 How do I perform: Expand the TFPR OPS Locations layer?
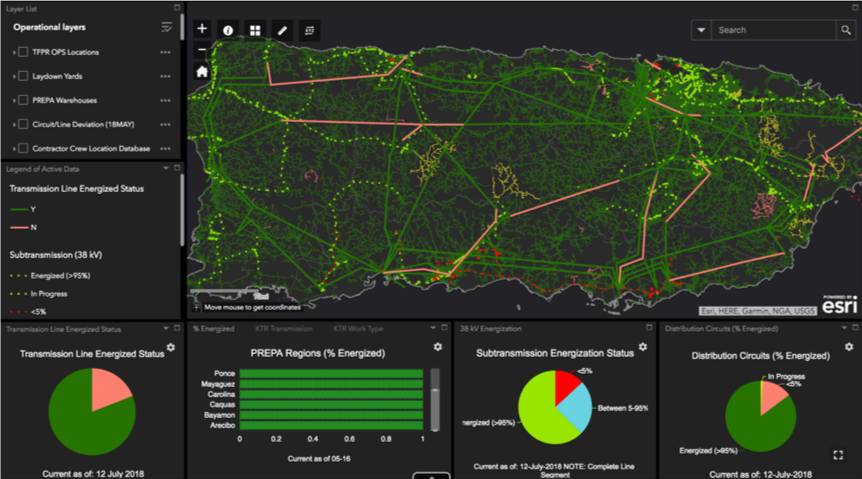(x=14, y=52)
